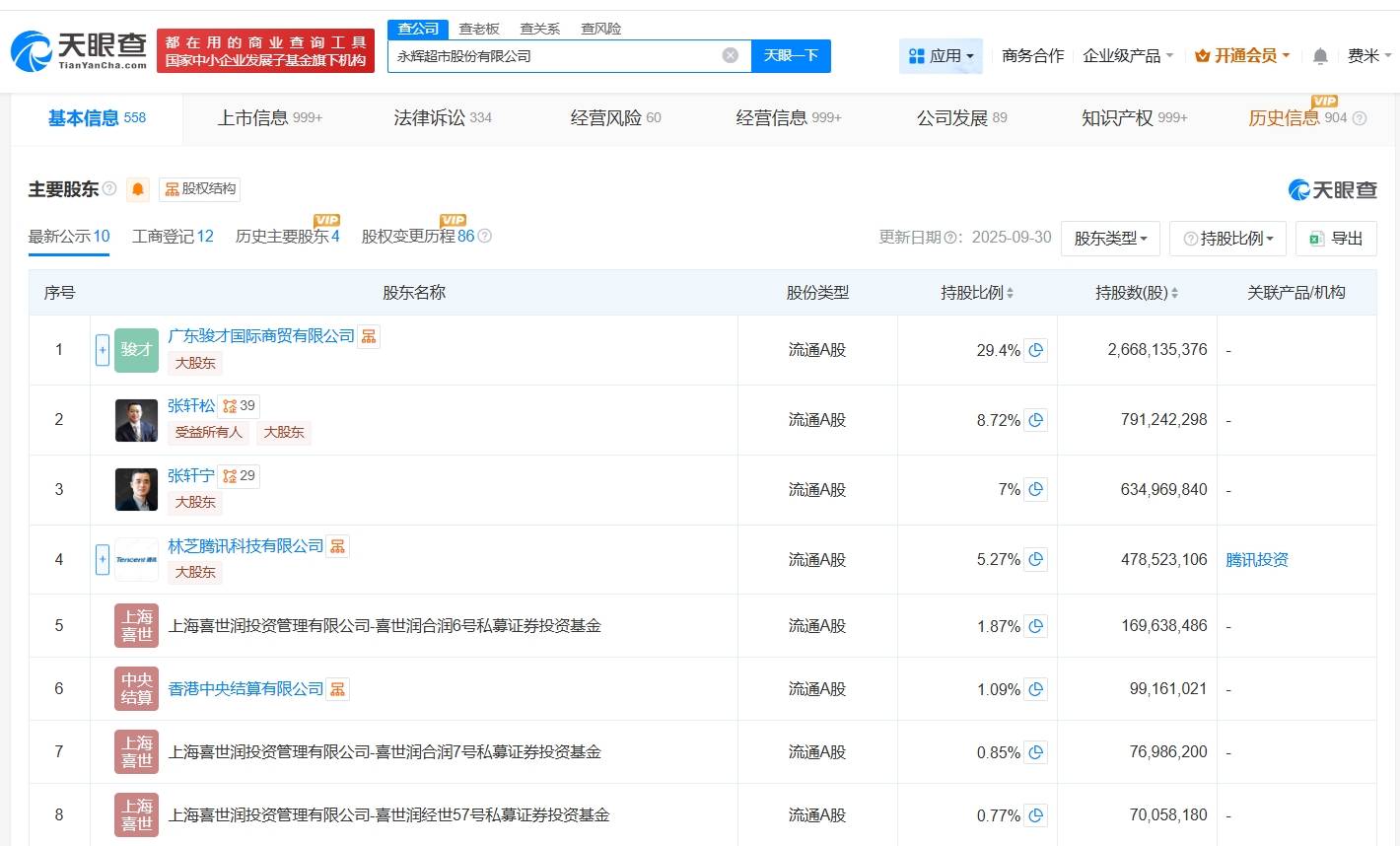Screen dimensions: 1400x846
Task: Open pie chart icon for 8.72% holding
Action: point(1035,420)
